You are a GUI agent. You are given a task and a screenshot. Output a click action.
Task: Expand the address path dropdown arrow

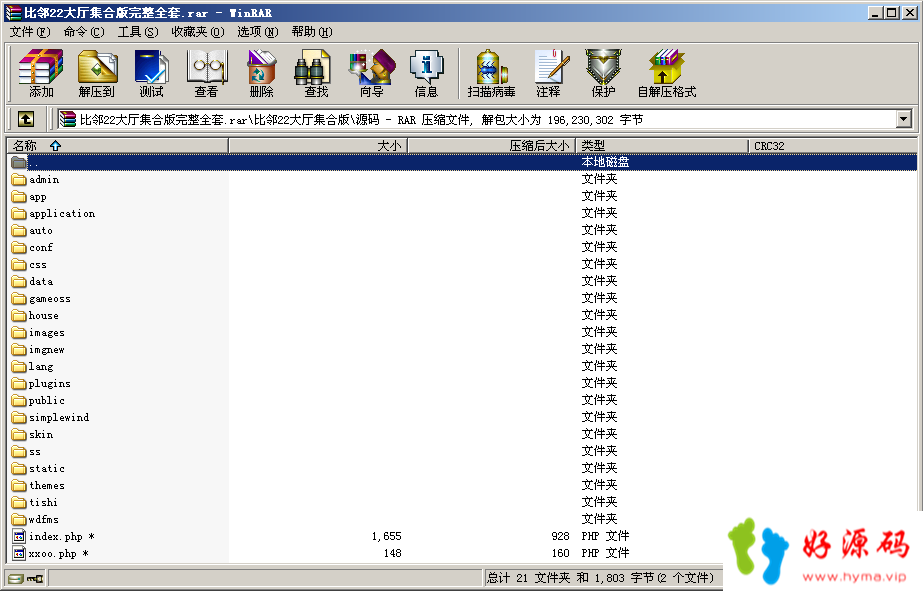pyautogui.click(x=904, y=119)
